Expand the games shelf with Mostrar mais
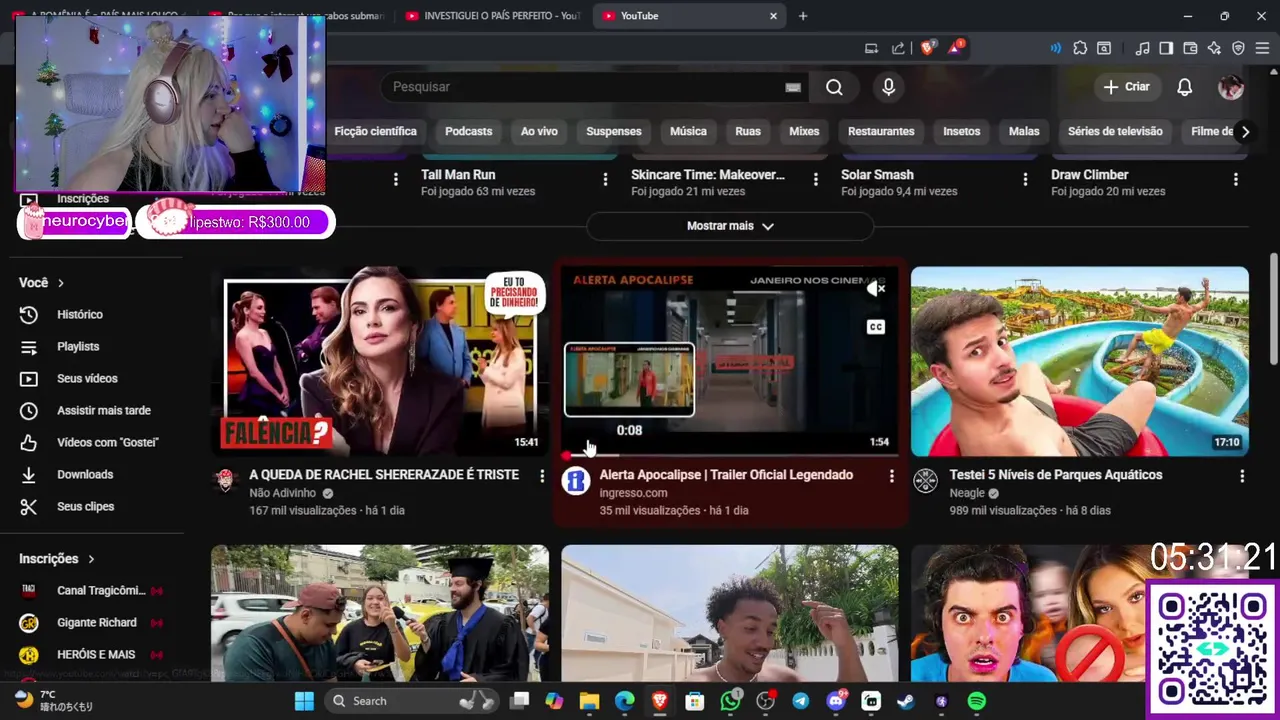Image resolution: width=1280 pixels, height=720 pixels. click(x=730, y=226)
